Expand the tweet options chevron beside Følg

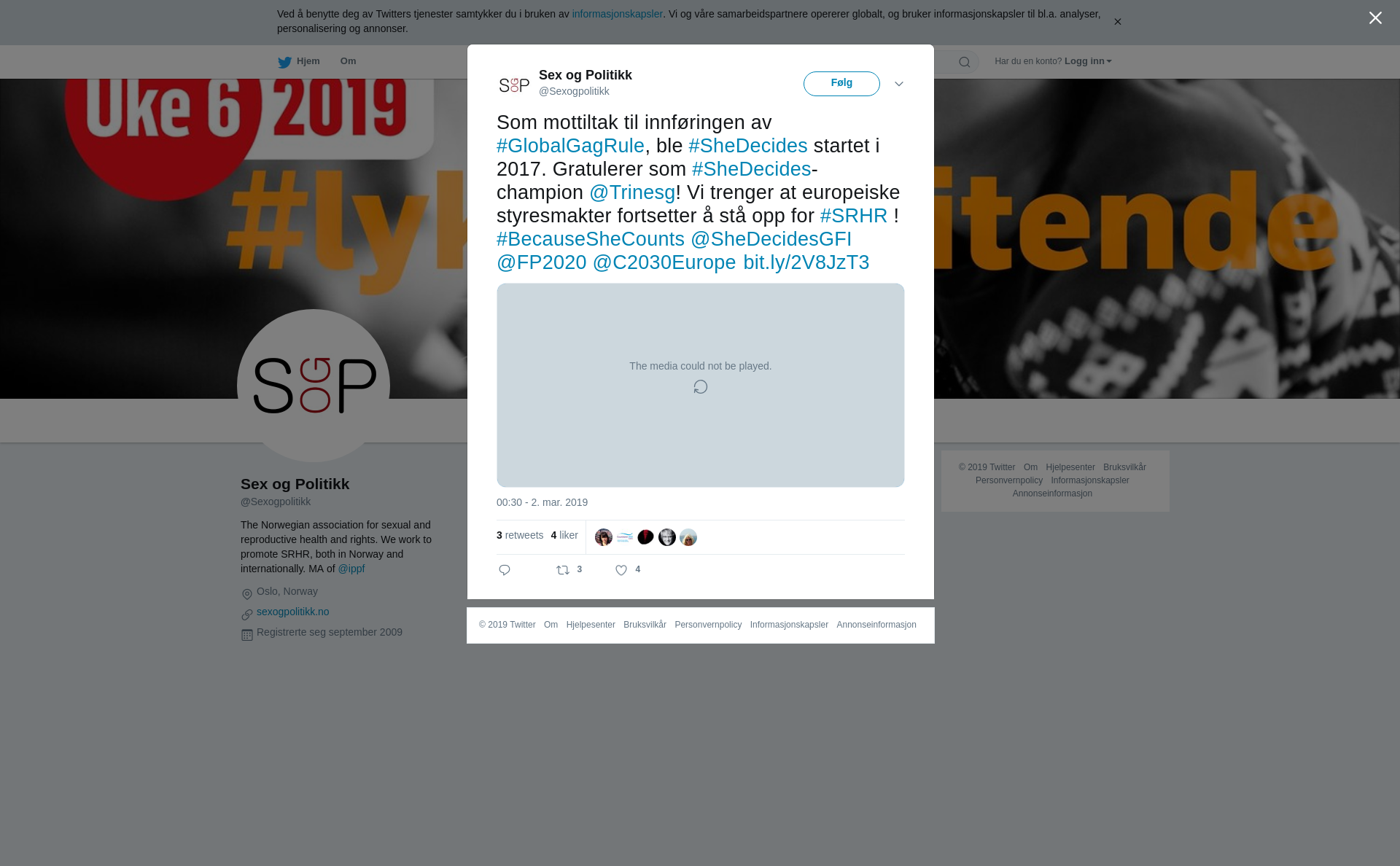[899, 84]
